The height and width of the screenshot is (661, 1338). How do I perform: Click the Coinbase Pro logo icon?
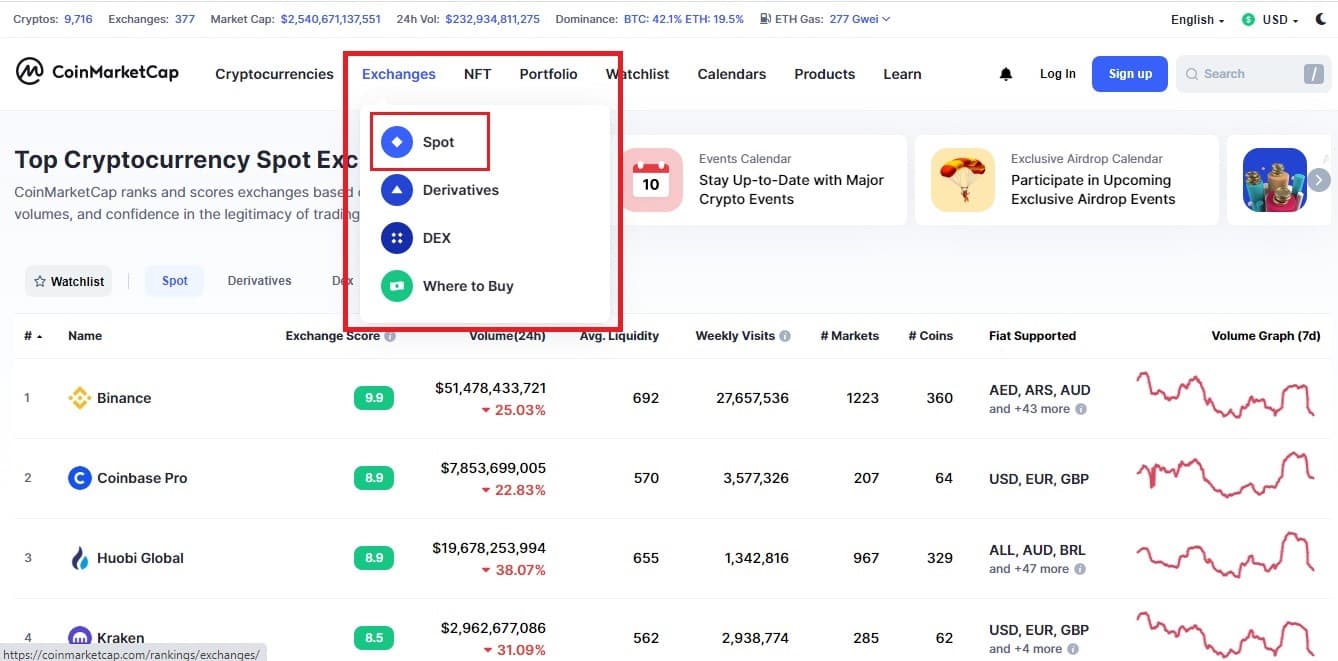tap(79, 478)
